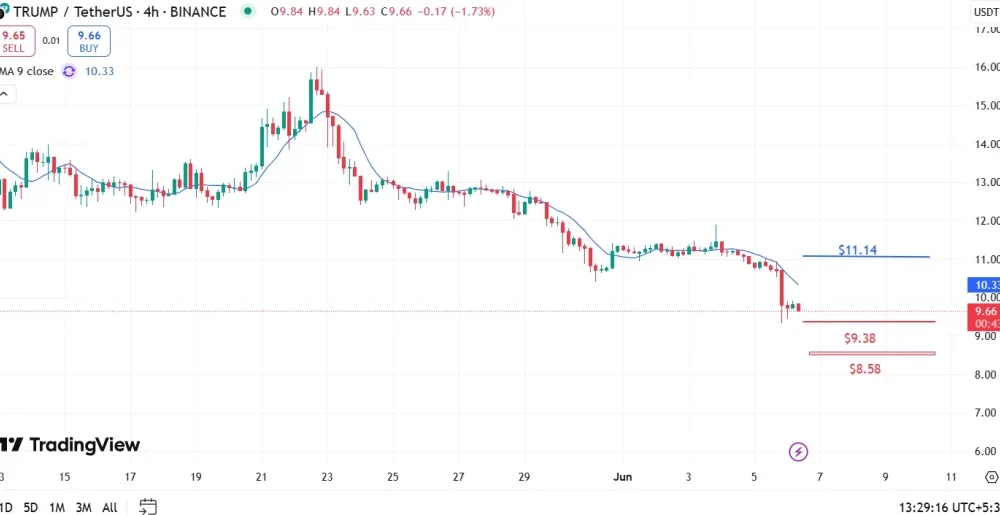Viewport: 1000px width, 515px height.
Task: Click the TRUMP coin symbol icon
Action: (x=4, y=11)
